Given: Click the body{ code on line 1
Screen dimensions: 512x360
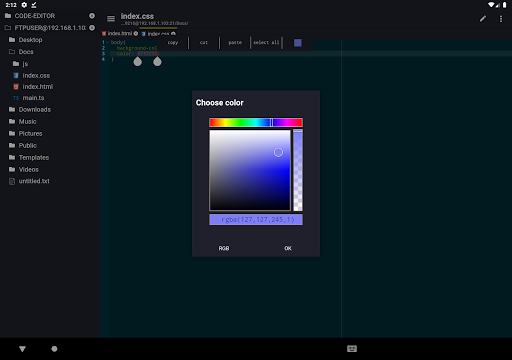Looking at the screenshot, I should [x=118, y=42].
